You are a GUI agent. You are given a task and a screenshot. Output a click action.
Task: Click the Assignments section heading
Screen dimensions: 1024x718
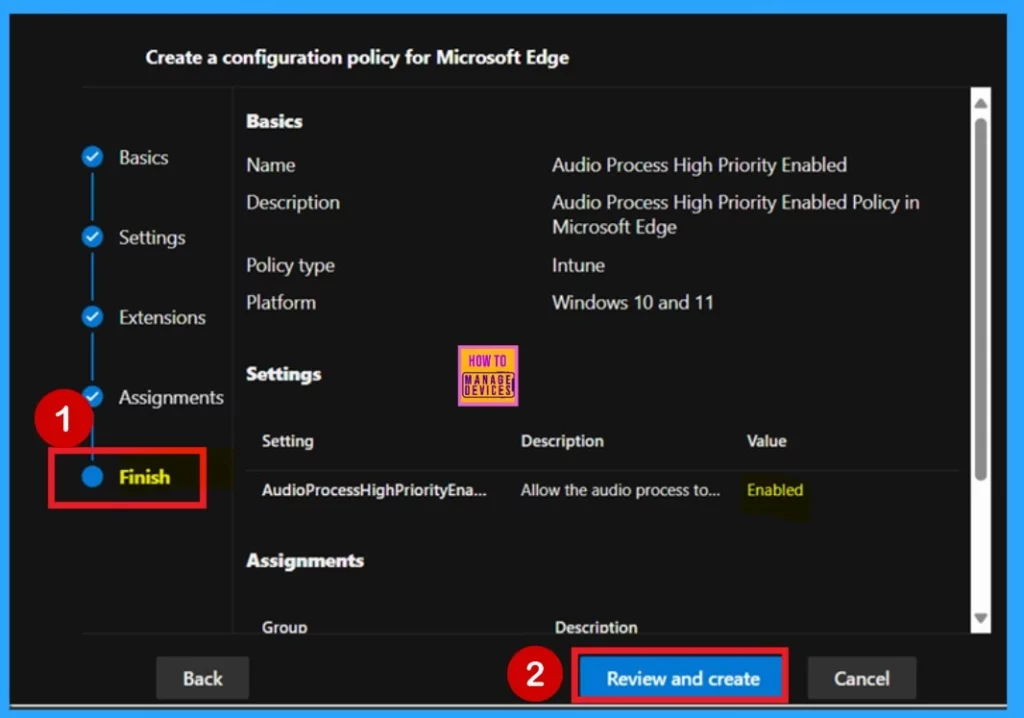pos(305,561)
